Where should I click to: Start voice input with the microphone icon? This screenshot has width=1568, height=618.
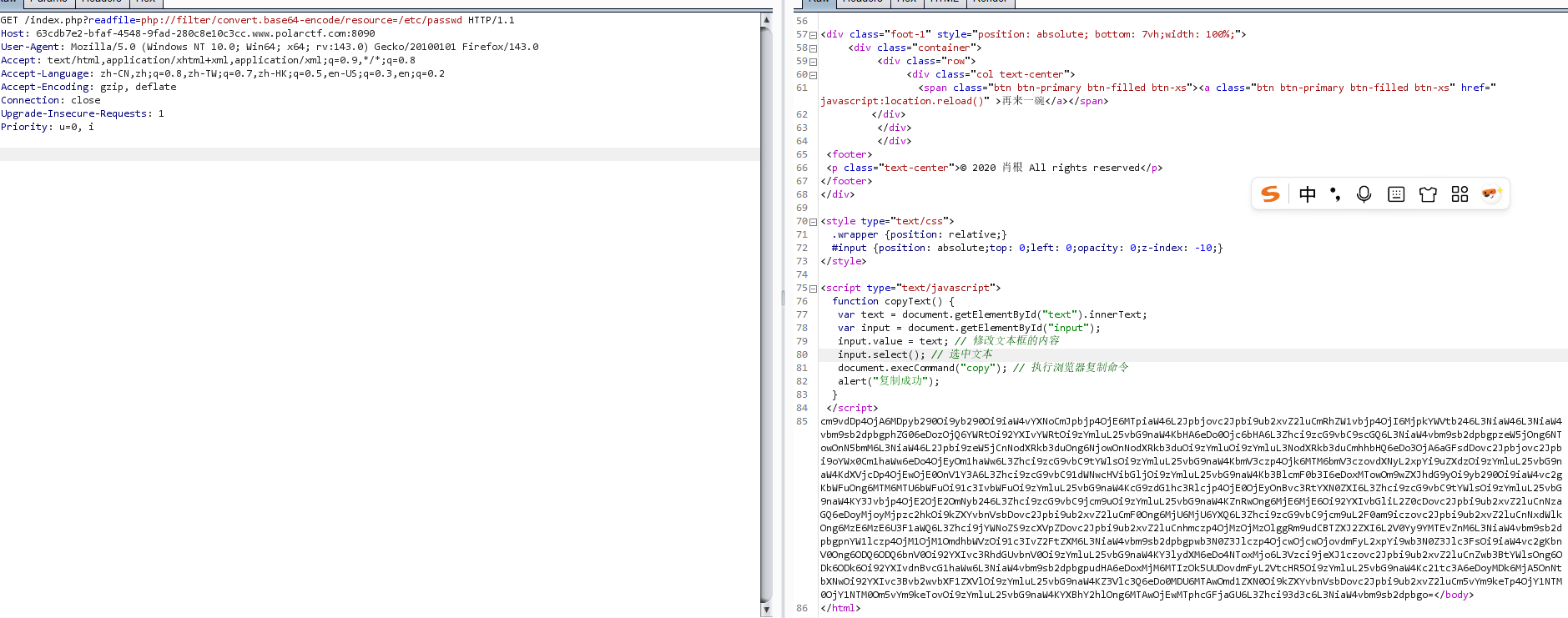coord(1364,194)
